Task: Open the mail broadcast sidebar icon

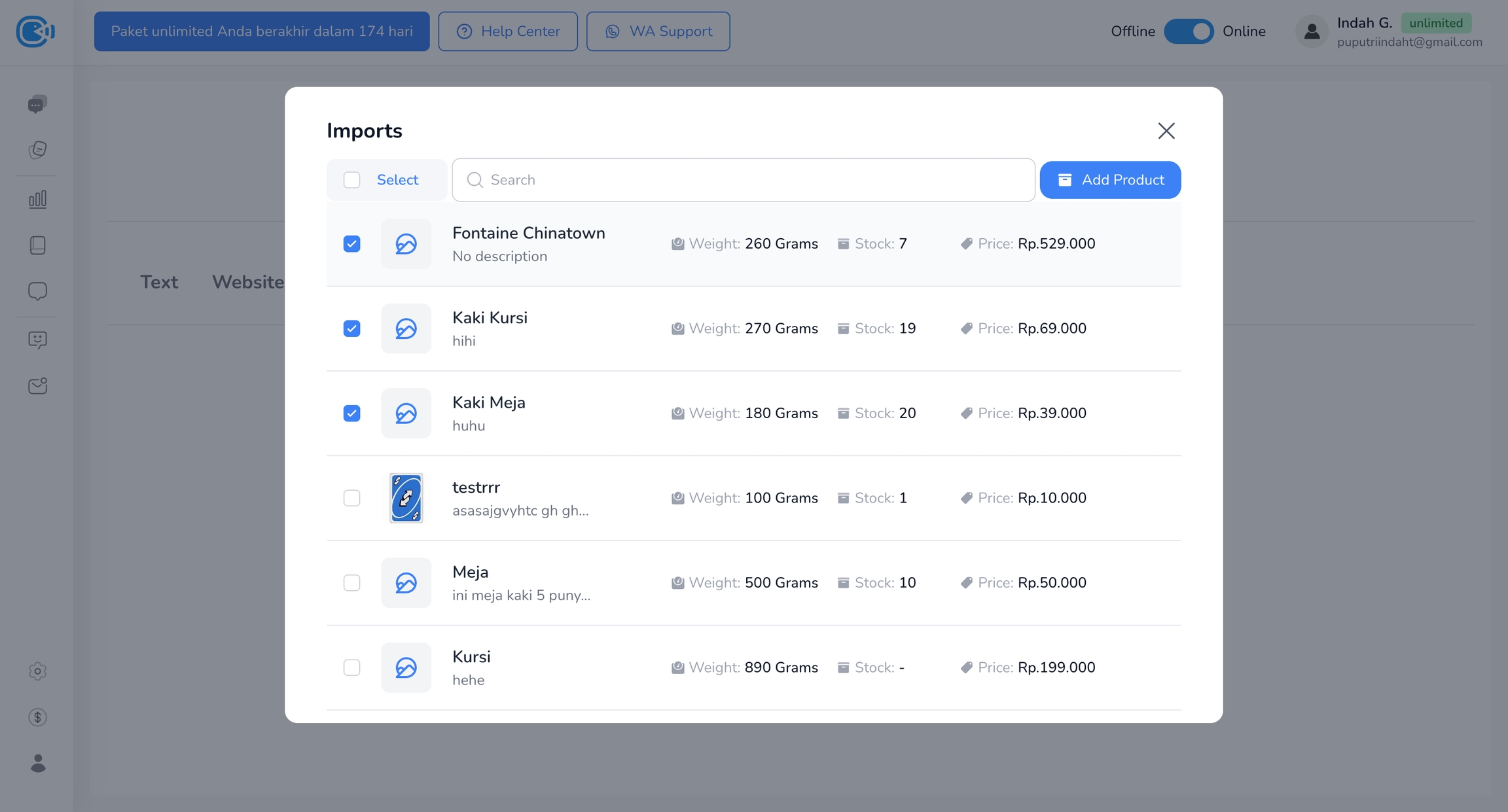Action: click(37, 385)
